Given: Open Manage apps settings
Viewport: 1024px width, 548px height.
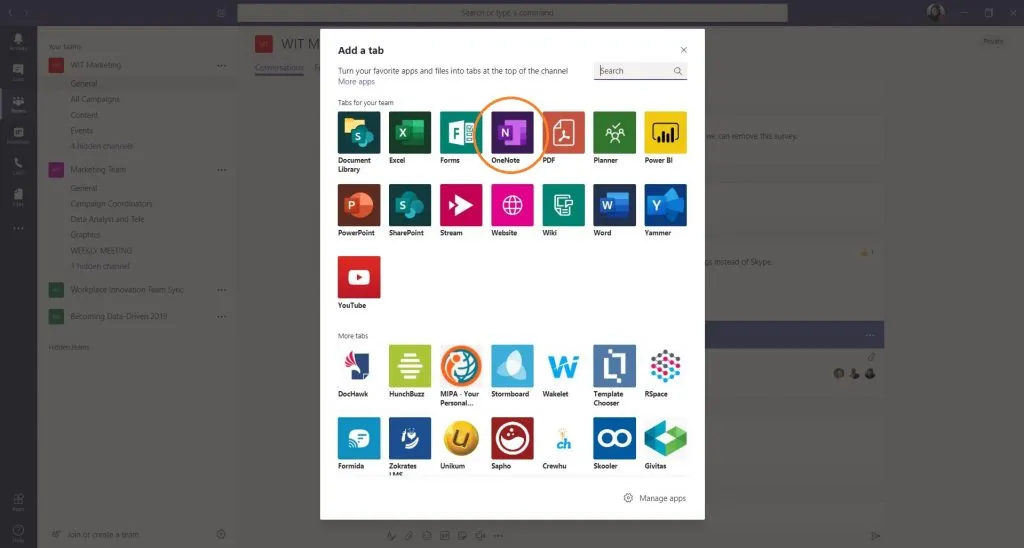Looking at the screenshot, I should point(654,498).
